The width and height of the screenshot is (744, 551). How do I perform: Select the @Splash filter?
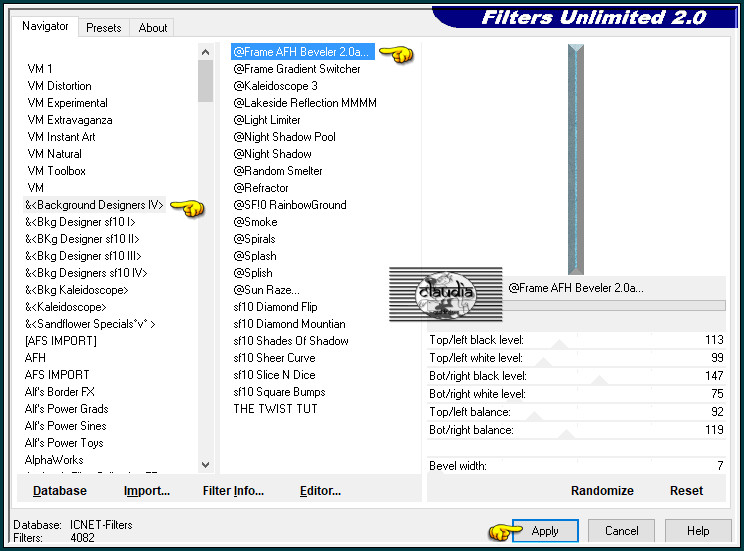coord(255,256)
